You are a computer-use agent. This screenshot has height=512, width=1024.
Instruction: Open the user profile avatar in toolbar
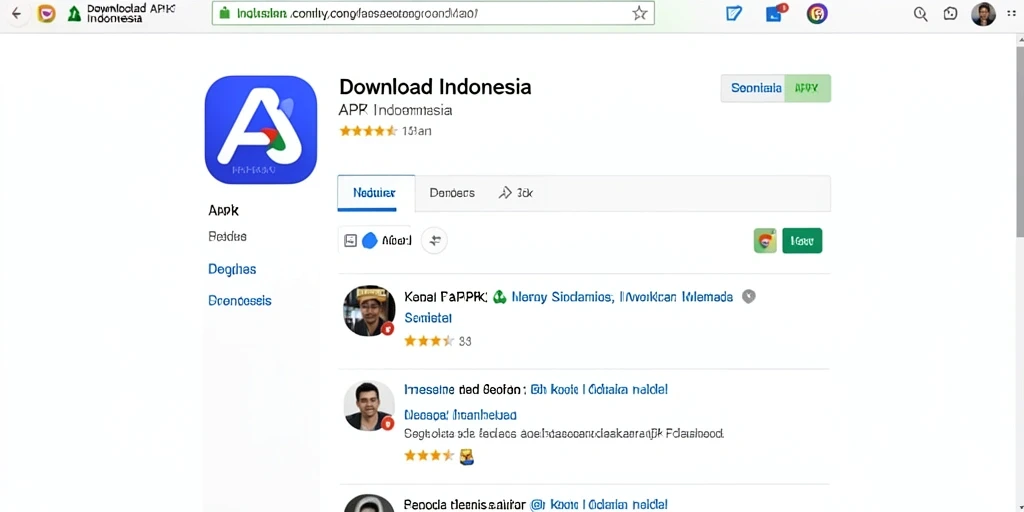tap(983, 14)
